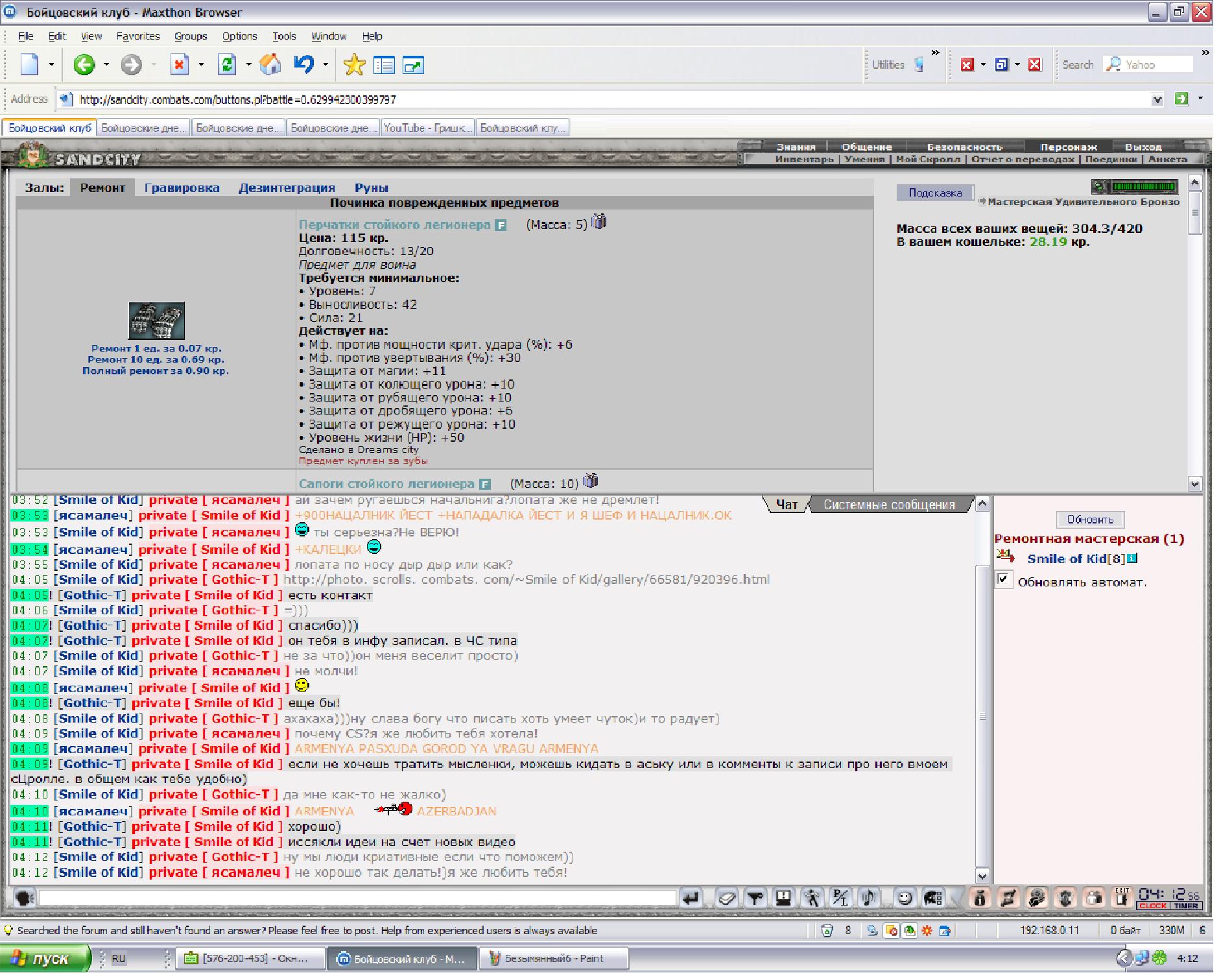Click the running figure icon in chat bar

(812, 898)
